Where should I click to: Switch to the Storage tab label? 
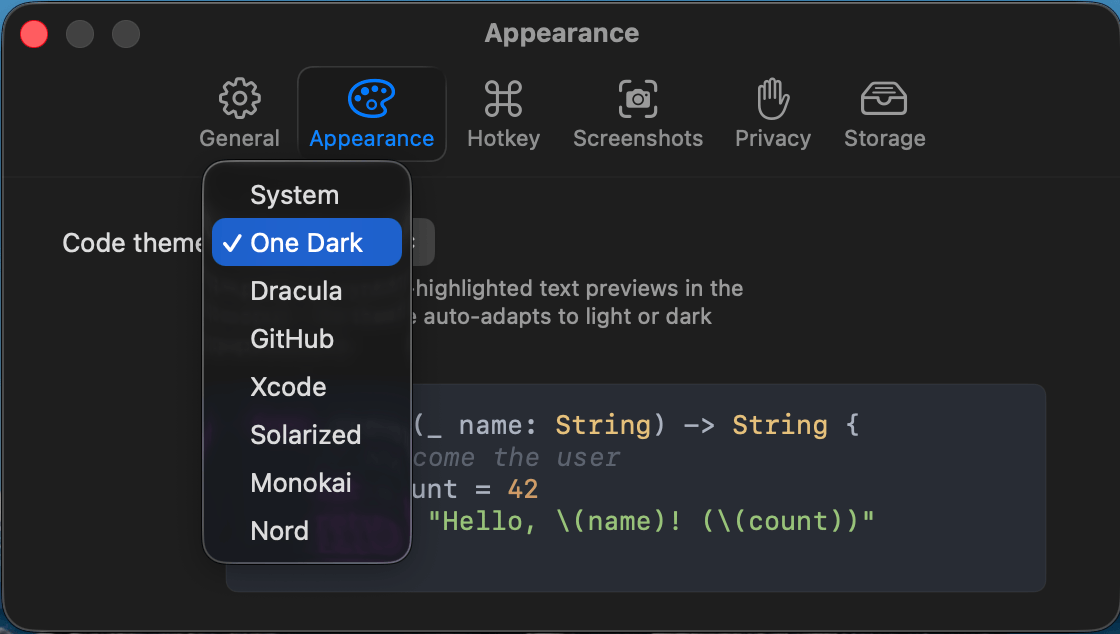pyautogui.click(x=884, y=138)
